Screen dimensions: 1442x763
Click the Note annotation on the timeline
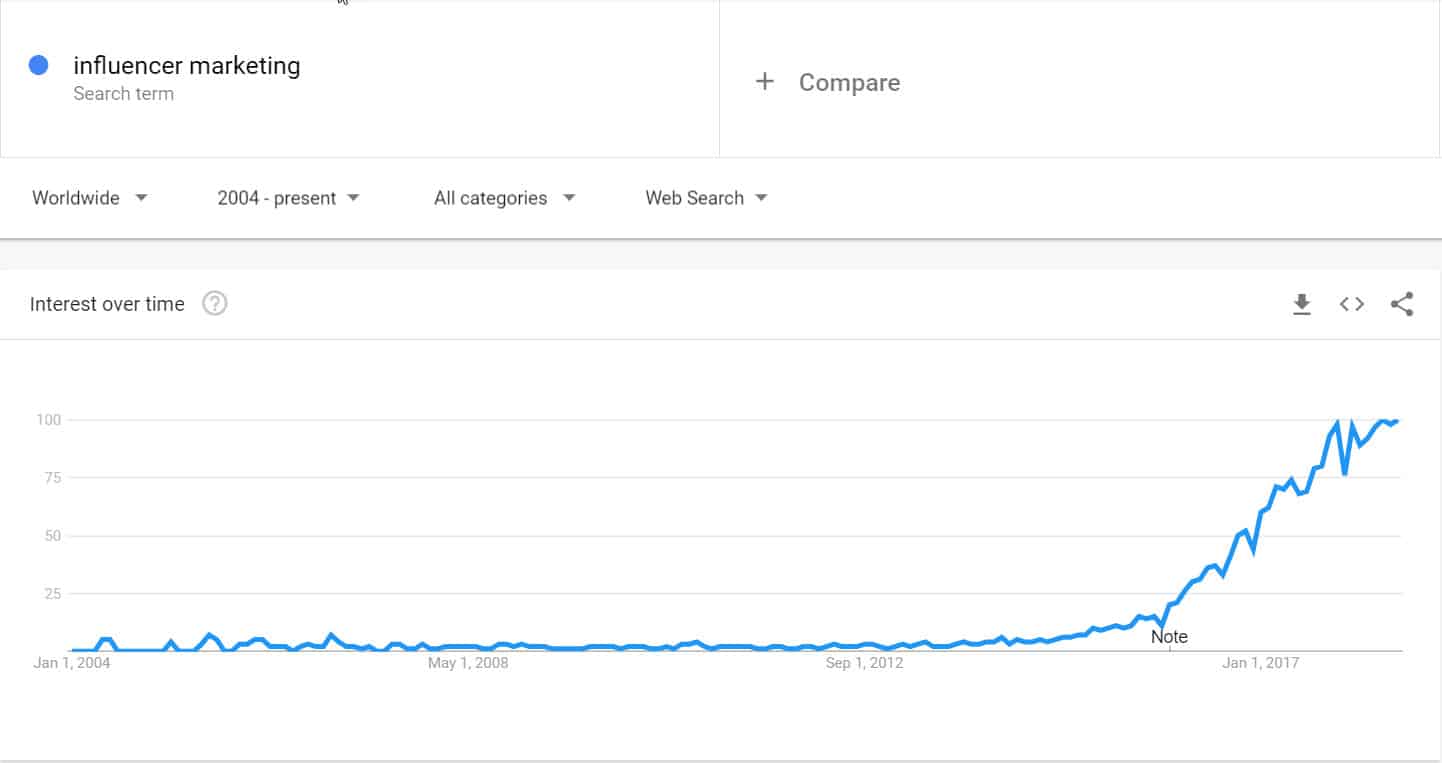1168,636
